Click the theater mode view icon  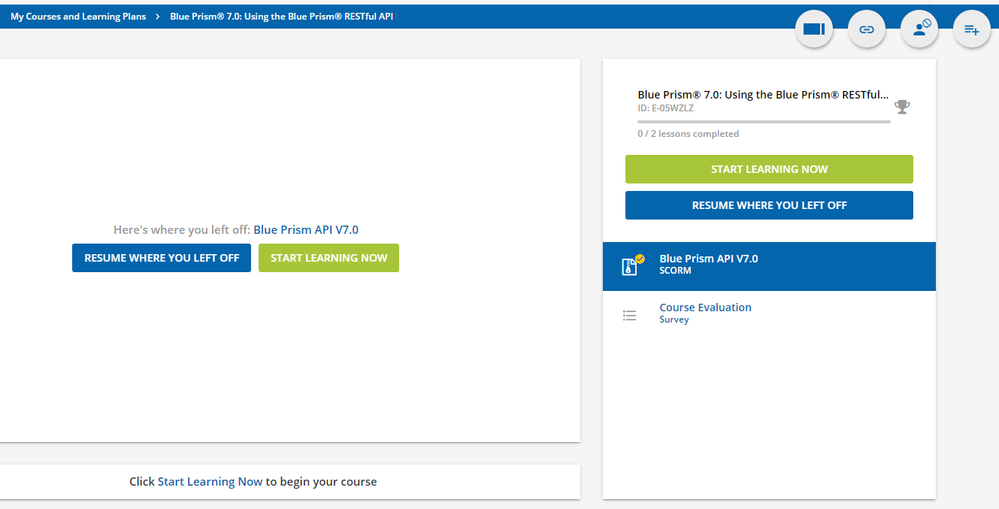[x=814, y=29]
